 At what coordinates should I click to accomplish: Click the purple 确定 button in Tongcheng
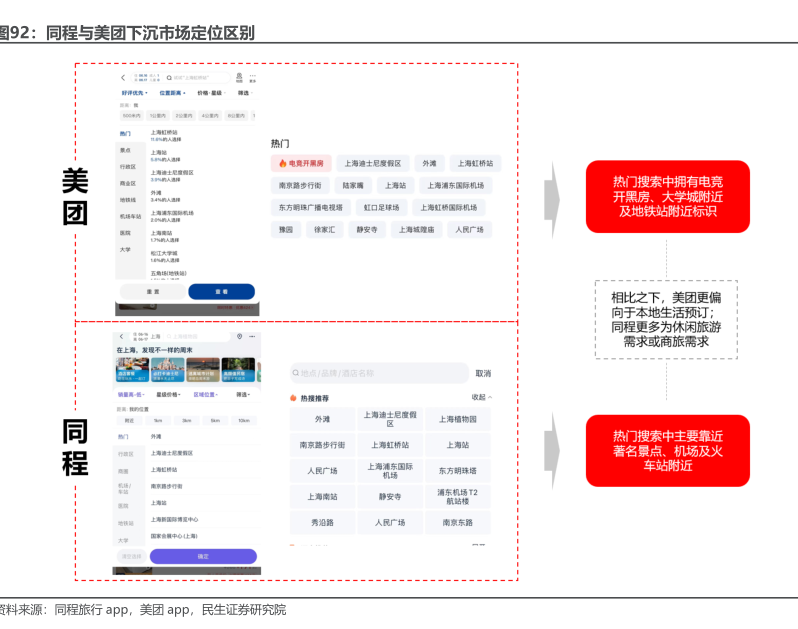click(203, 556)
